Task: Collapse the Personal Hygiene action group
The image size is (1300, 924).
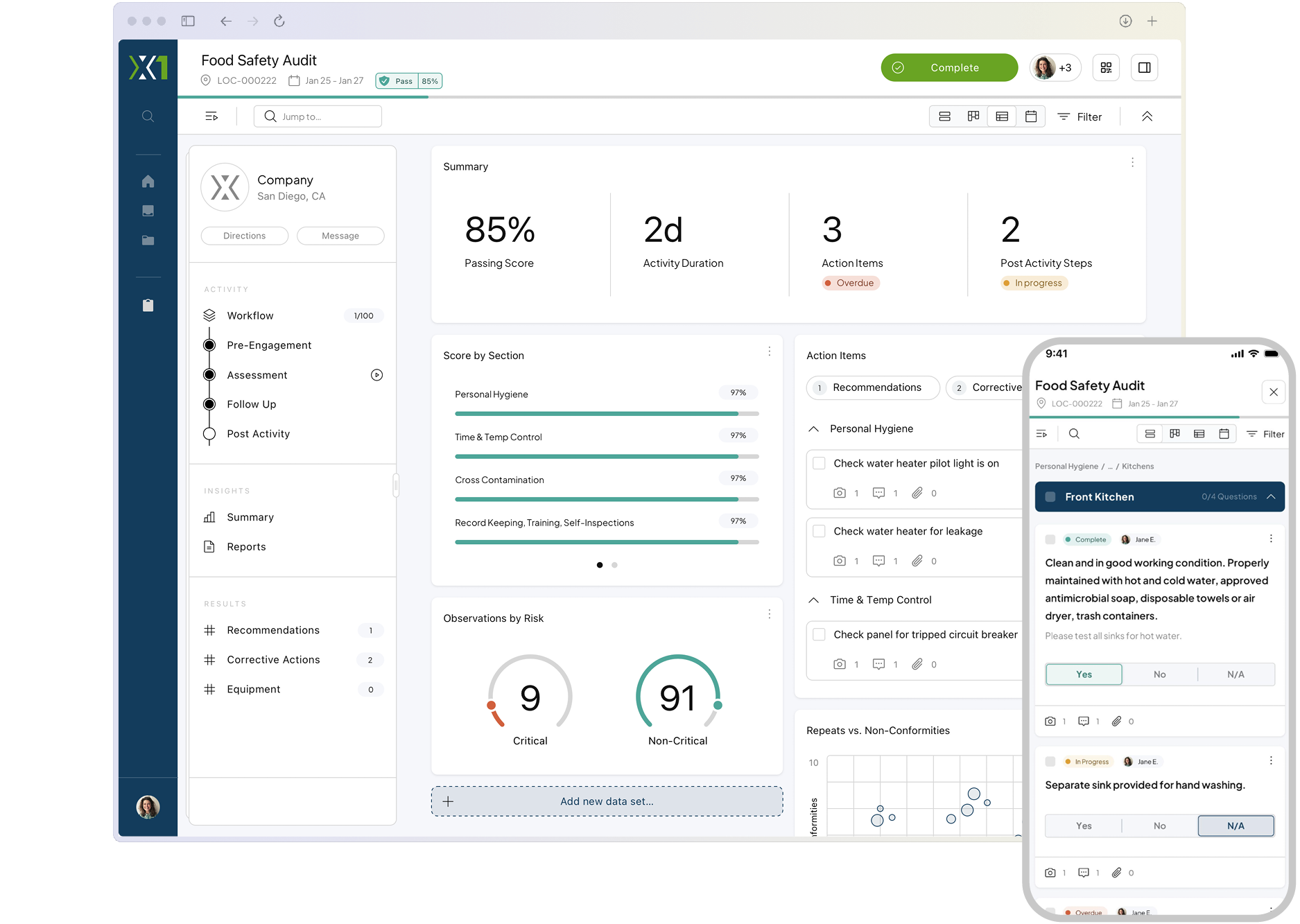Action: 814,429
